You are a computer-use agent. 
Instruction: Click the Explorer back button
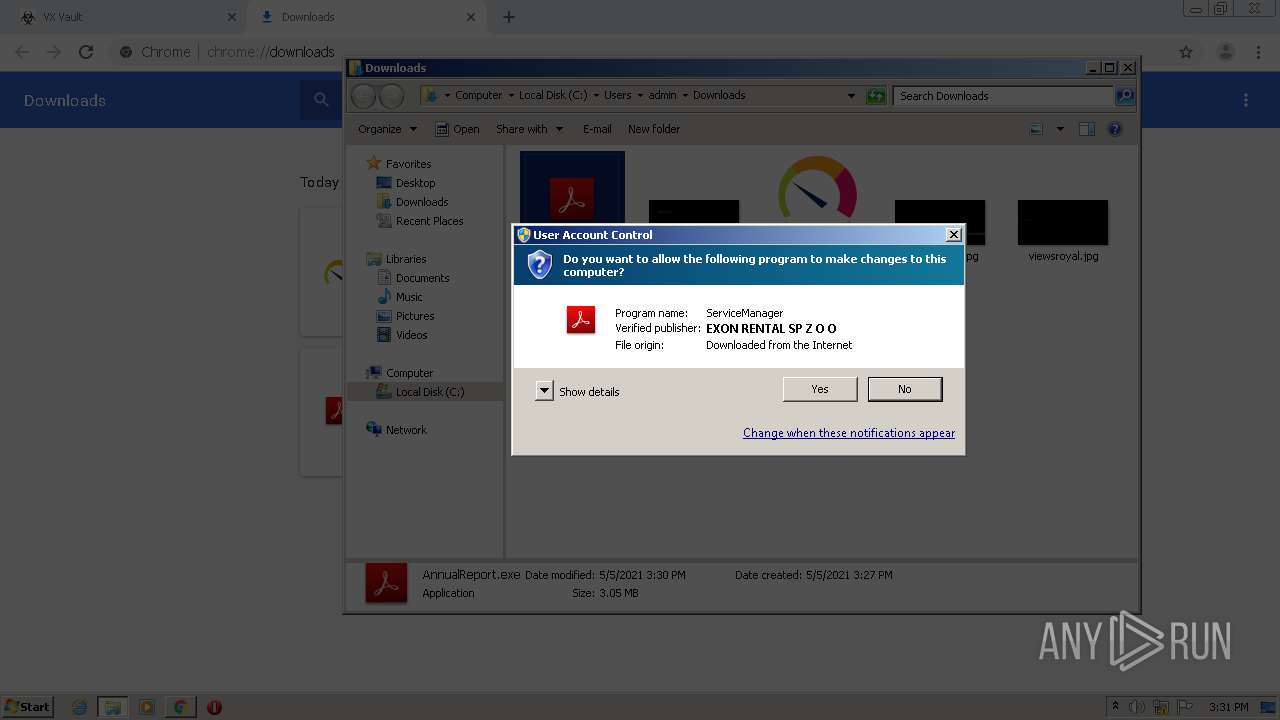364,96
